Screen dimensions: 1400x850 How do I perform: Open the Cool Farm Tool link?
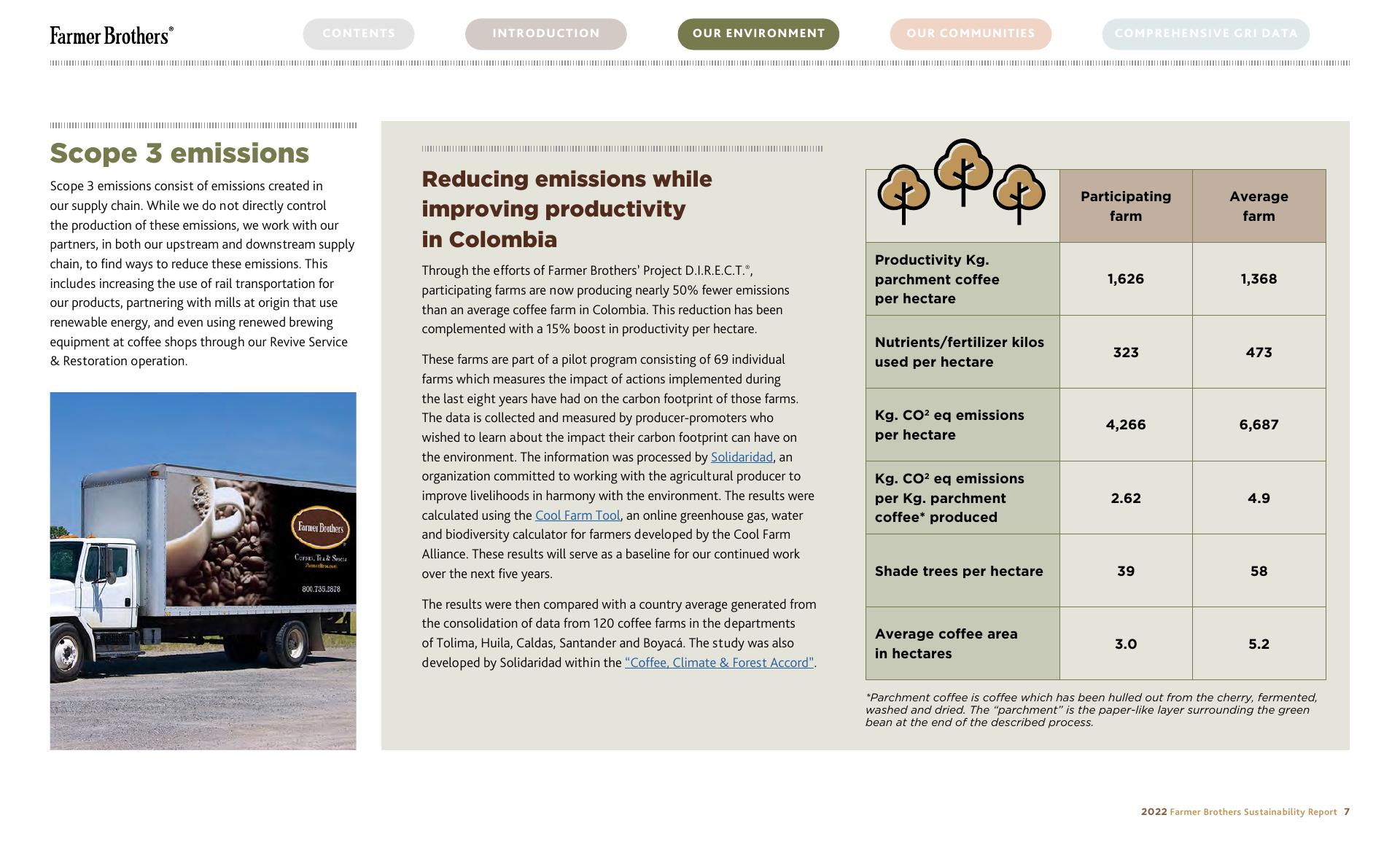[x=577, y=515]
